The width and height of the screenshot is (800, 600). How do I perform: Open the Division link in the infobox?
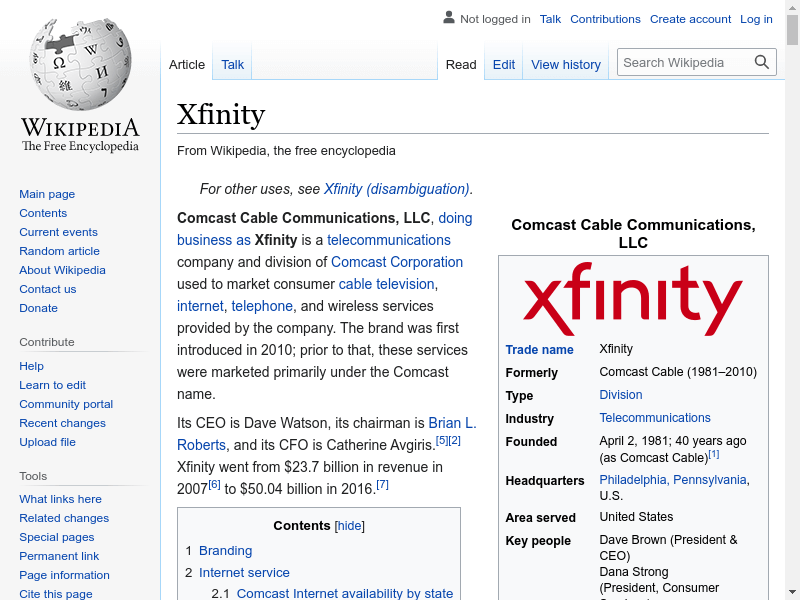(620, 394)
